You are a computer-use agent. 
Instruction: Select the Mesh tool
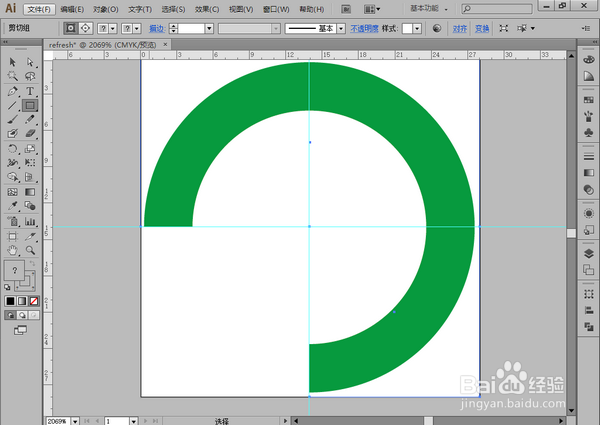point(13,192)
